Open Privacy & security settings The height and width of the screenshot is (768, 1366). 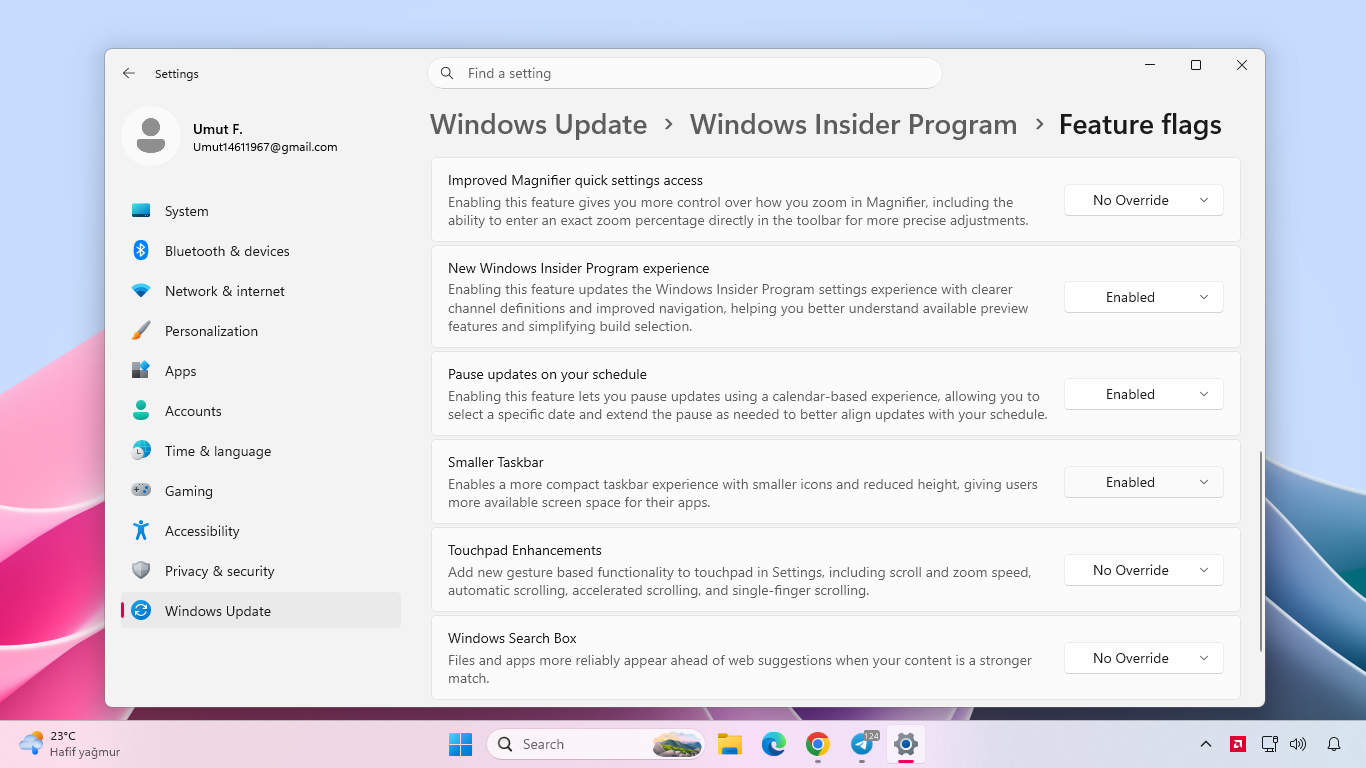click(x=261, y=571)
